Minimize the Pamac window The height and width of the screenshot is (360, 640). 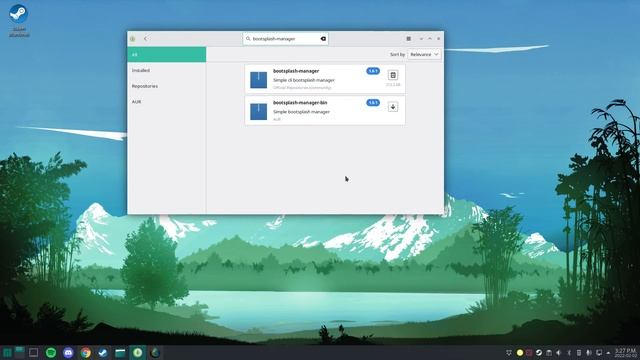click(421, 39)
